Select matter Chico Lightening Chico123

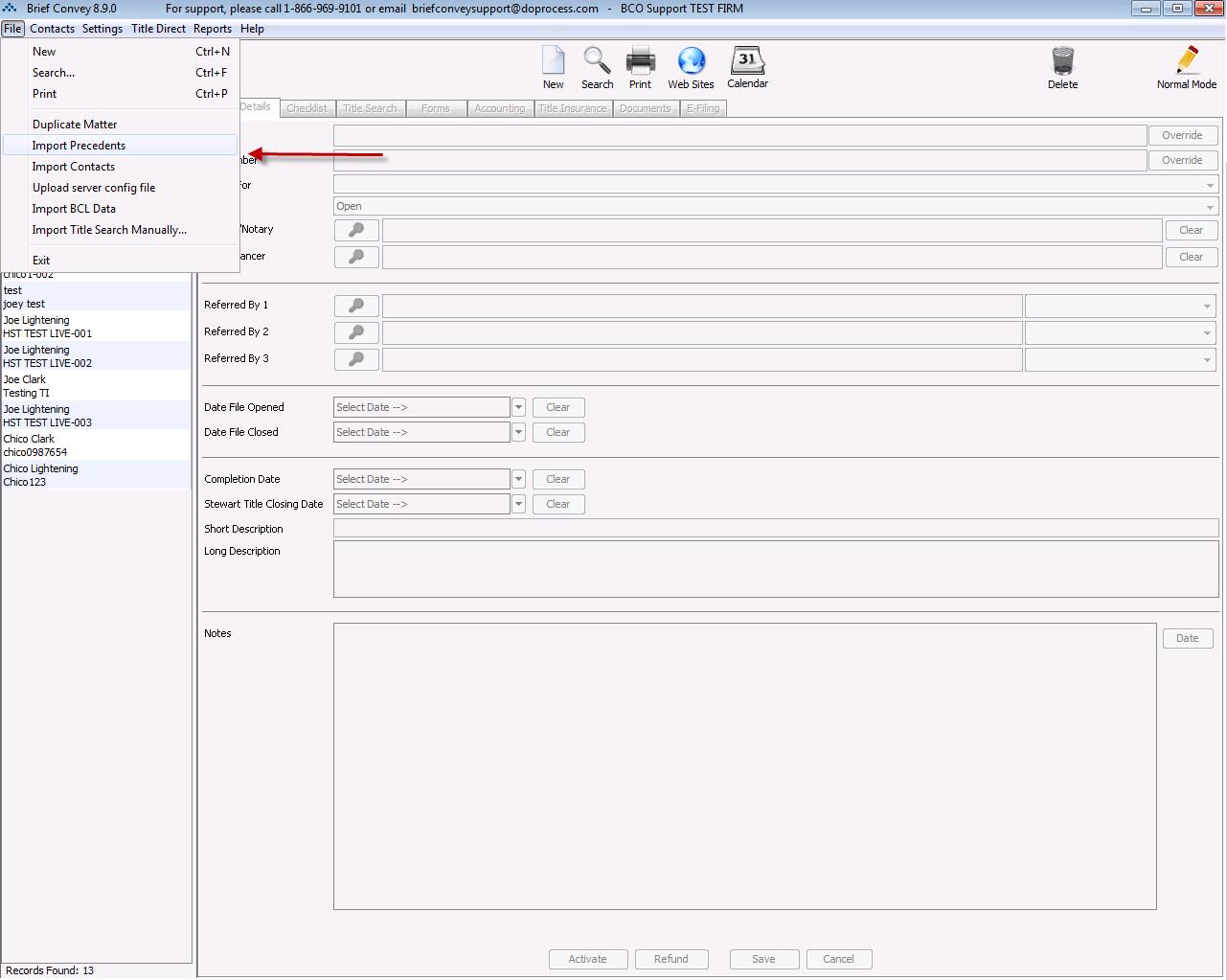click(96, 475)
